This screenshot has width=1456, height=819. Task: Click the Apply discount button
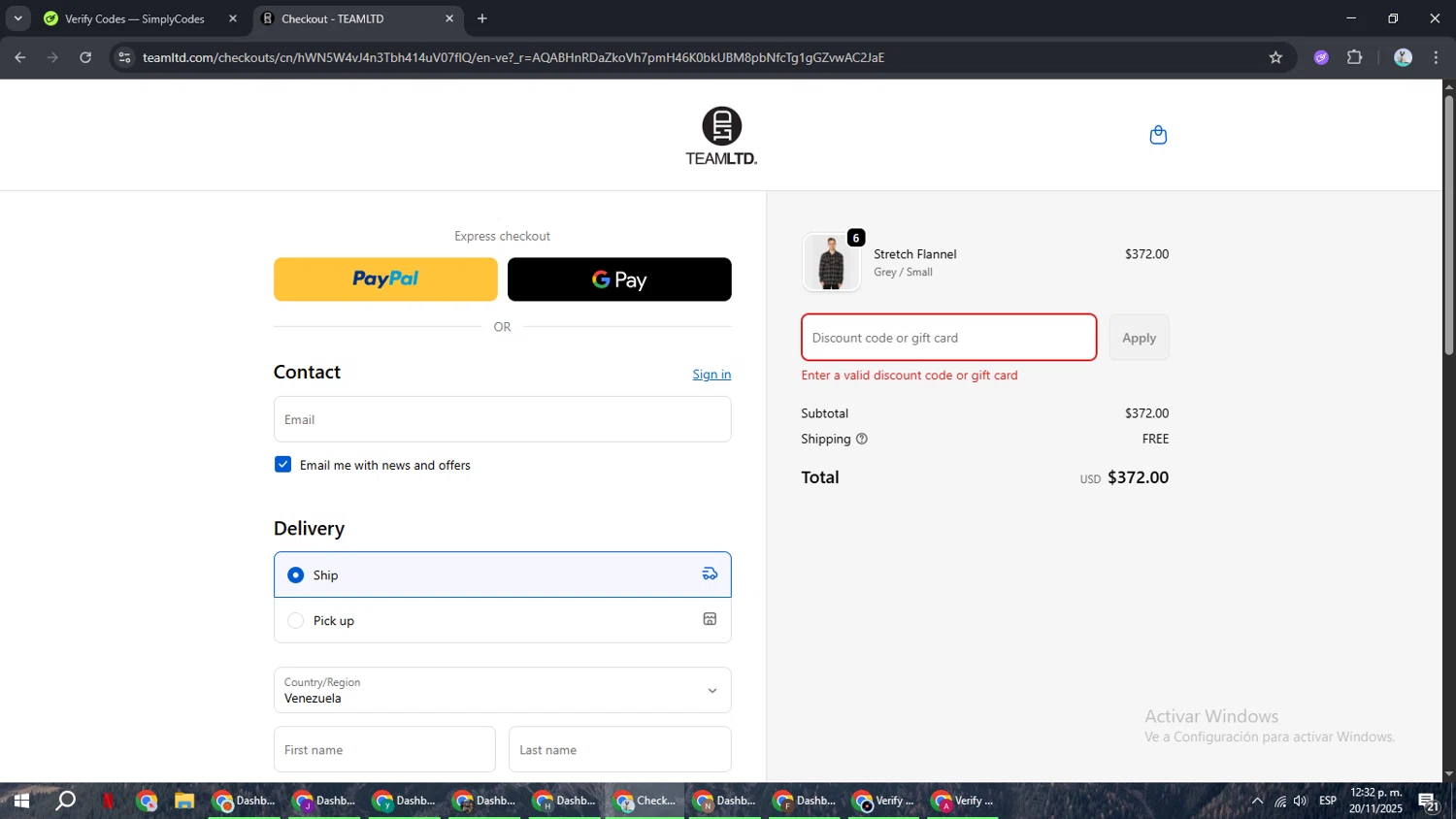pos(1139,338)
